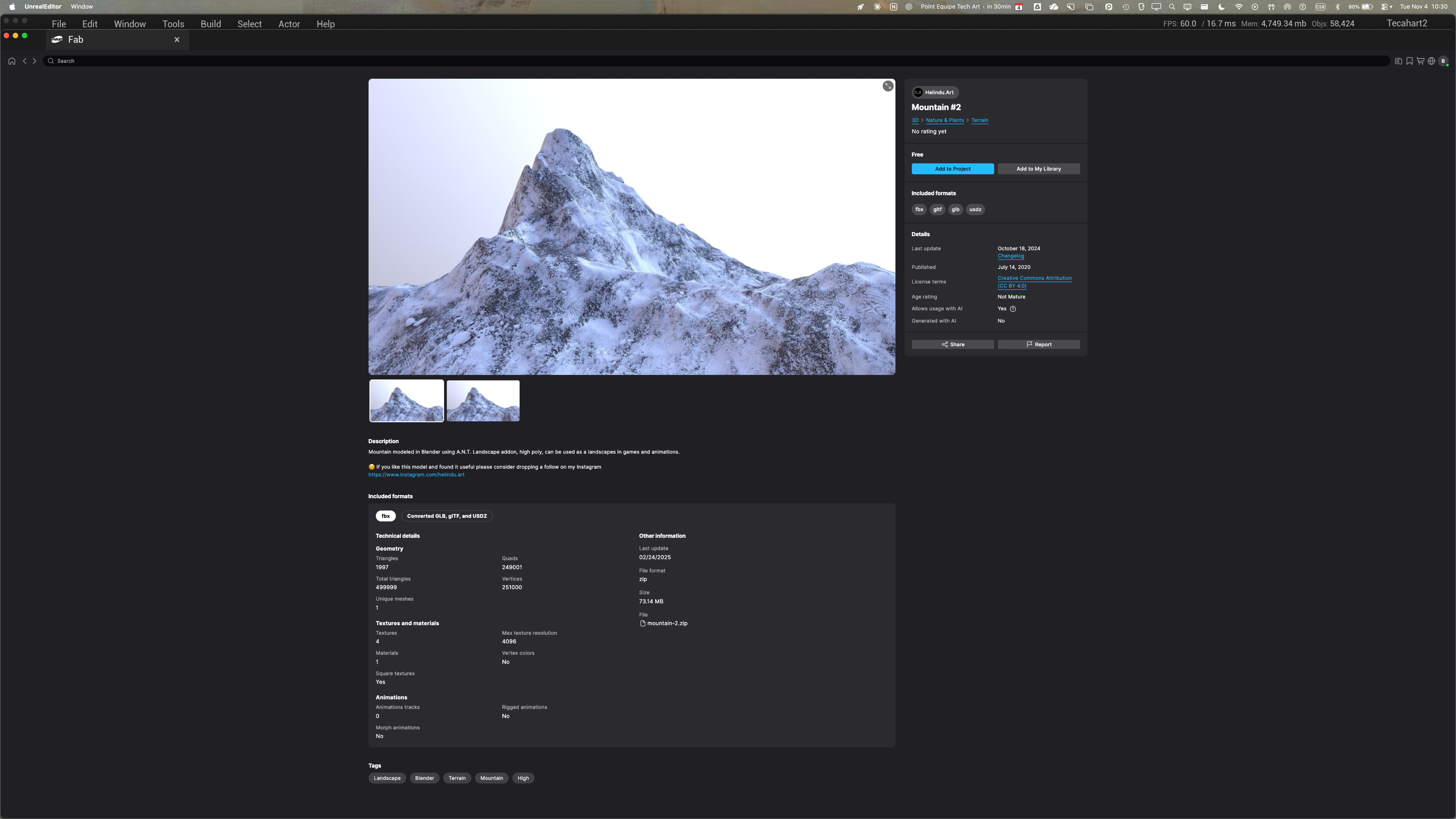
Task: Click the glb format chip
Action: [955, 210]
